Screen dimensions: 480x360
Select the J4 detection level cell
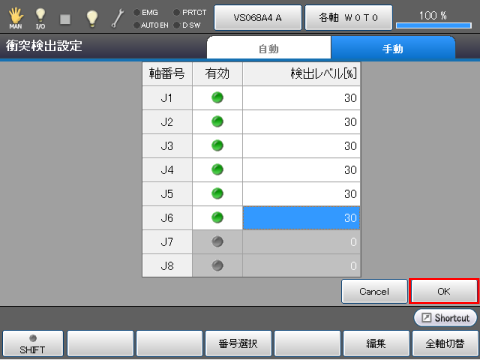(301, 170)
